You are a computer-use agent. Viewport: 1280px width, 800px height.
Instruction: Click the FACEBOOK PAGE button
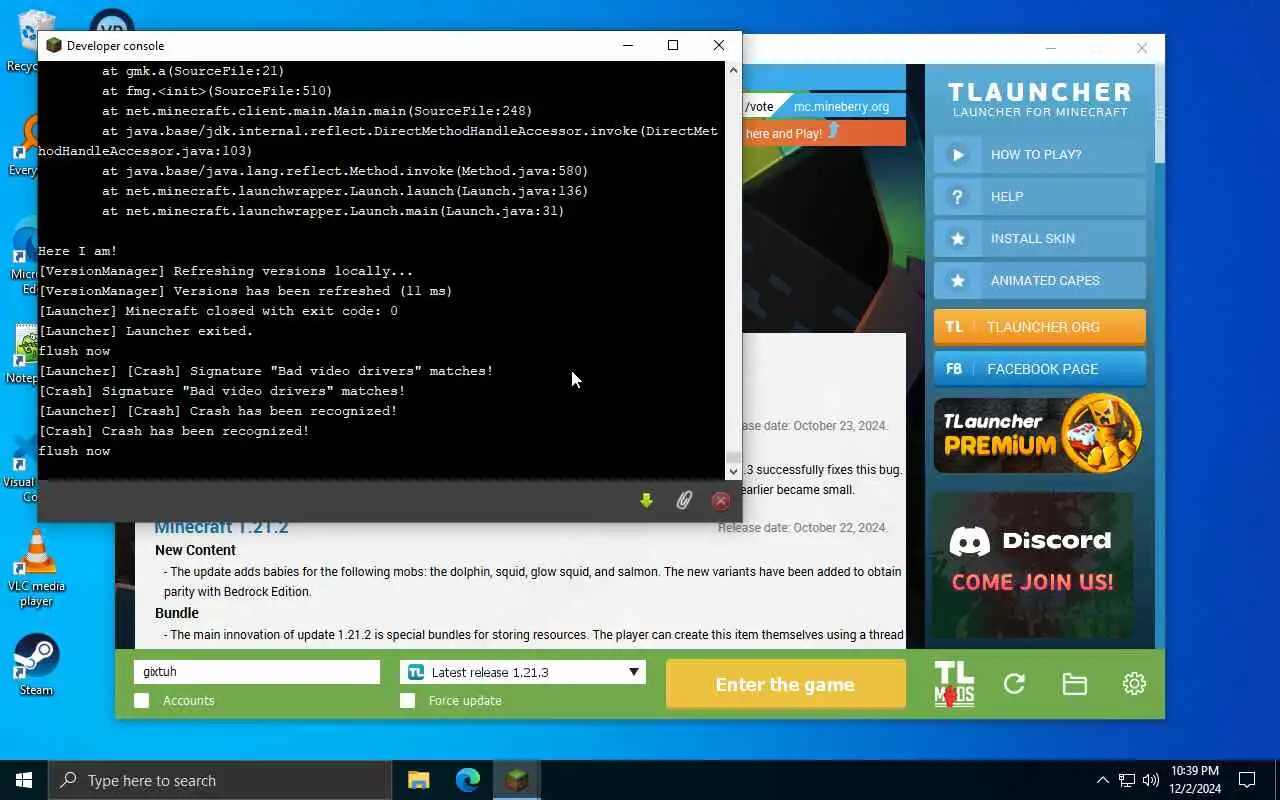(x=1040, y=369)
